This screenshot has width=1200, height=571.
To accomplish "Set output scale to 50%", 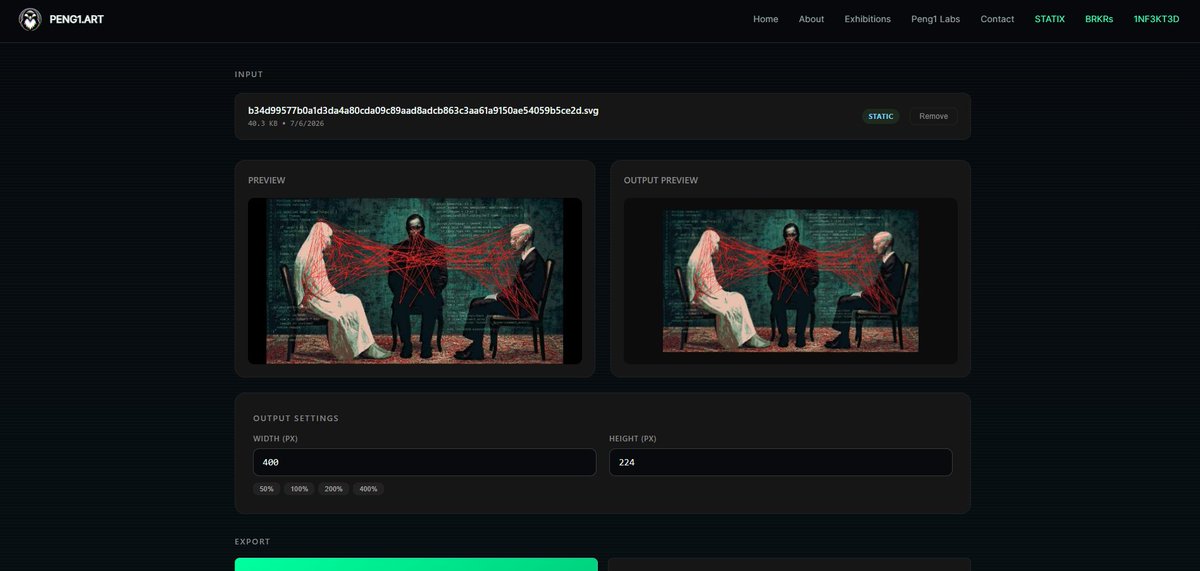I will coord(267,489).
